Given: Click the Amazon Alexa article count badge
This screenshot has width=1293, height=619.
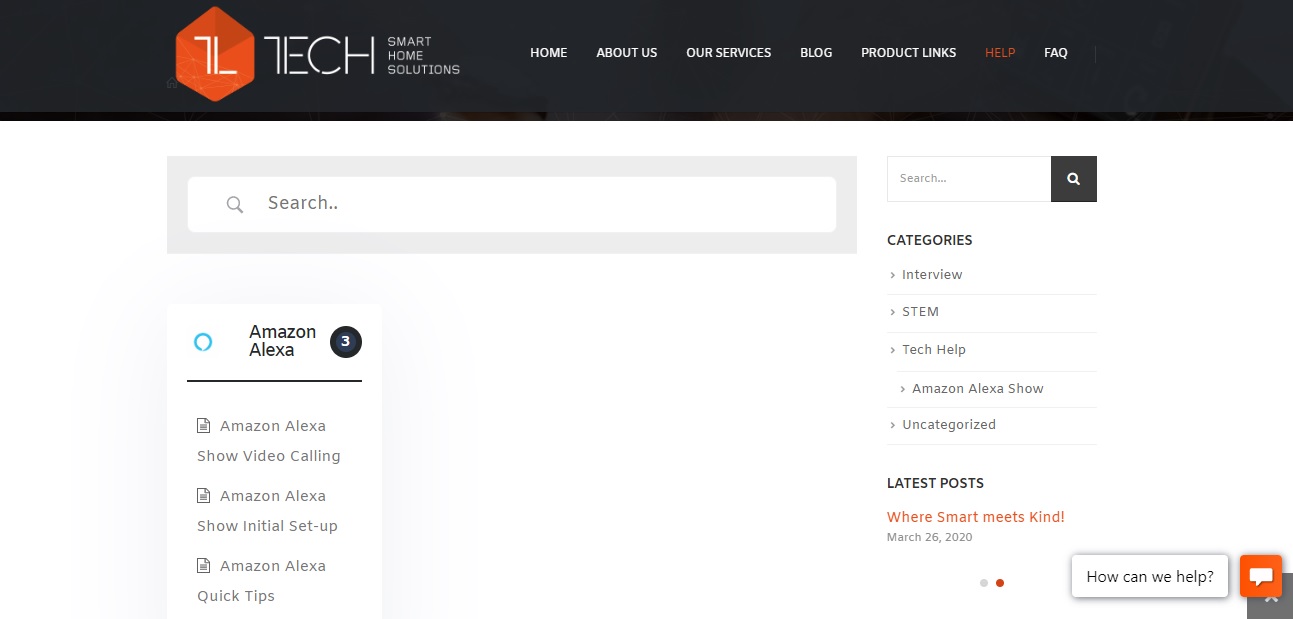Looking at the screenshot, I should click(345, 342).
